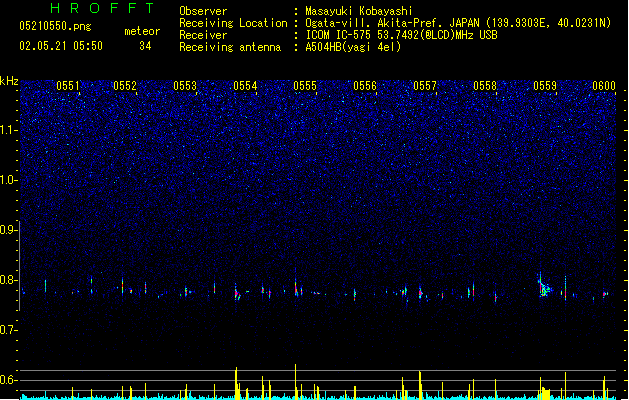Click the 1.1 kHz axis label
The height and width of the screenshot is (400, 629).
8,130
